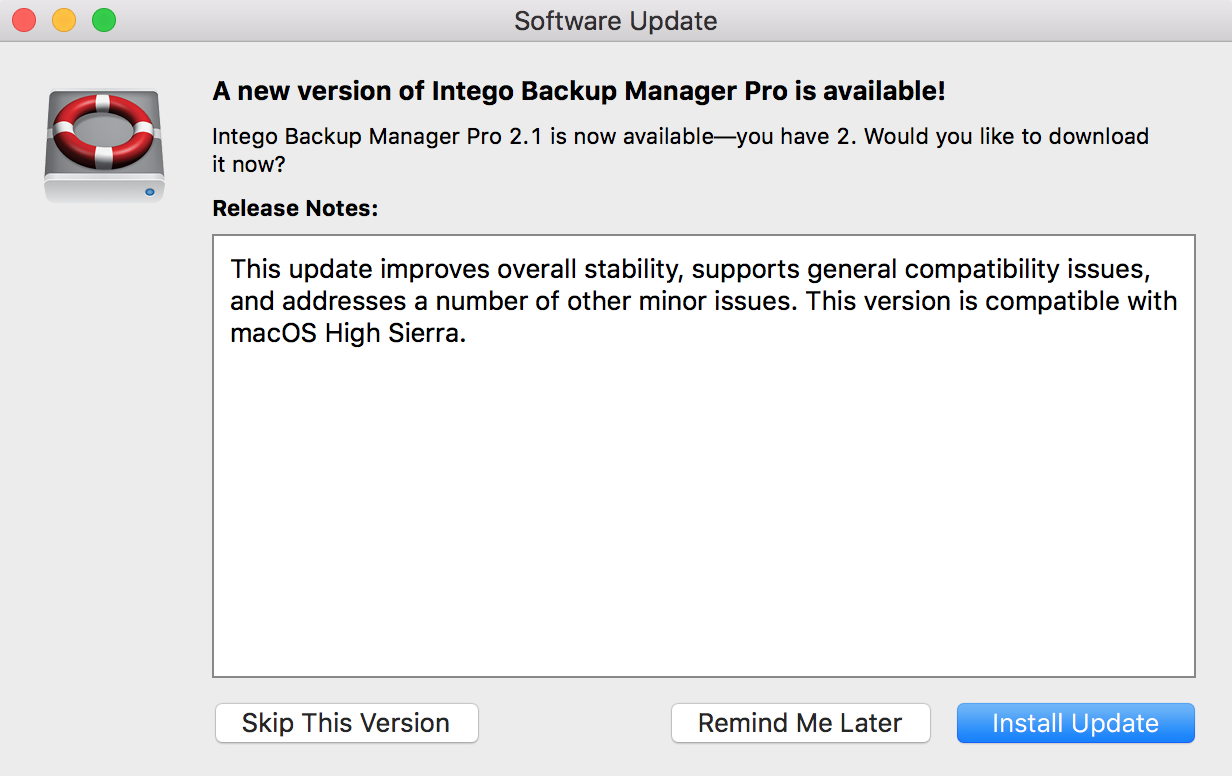Click the 'Release Notes:' label
The width and height of the screenshot is (1232, 776).
click(296, 209)
